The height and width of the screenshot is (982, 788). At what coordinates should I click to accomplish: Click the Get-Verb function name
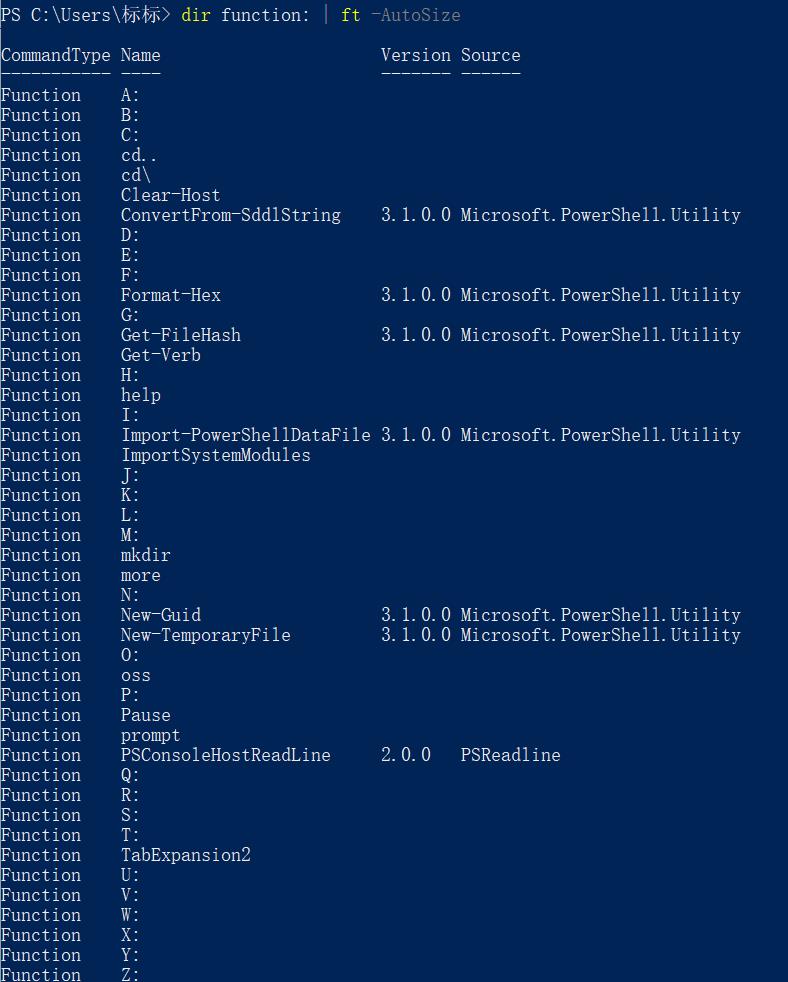coord(160,355)
